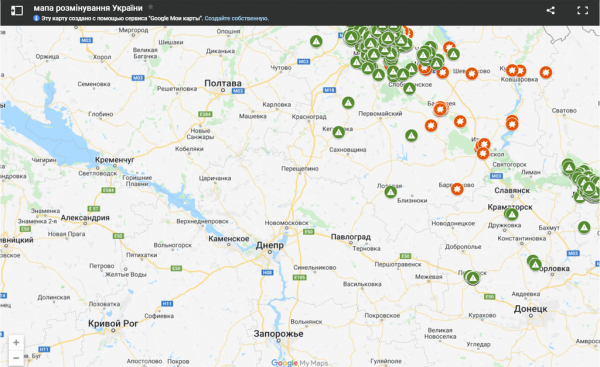This screenshot has width=600, height=367.
Task: Select the orange marker at Барвенково
Action: click(457, 189)
